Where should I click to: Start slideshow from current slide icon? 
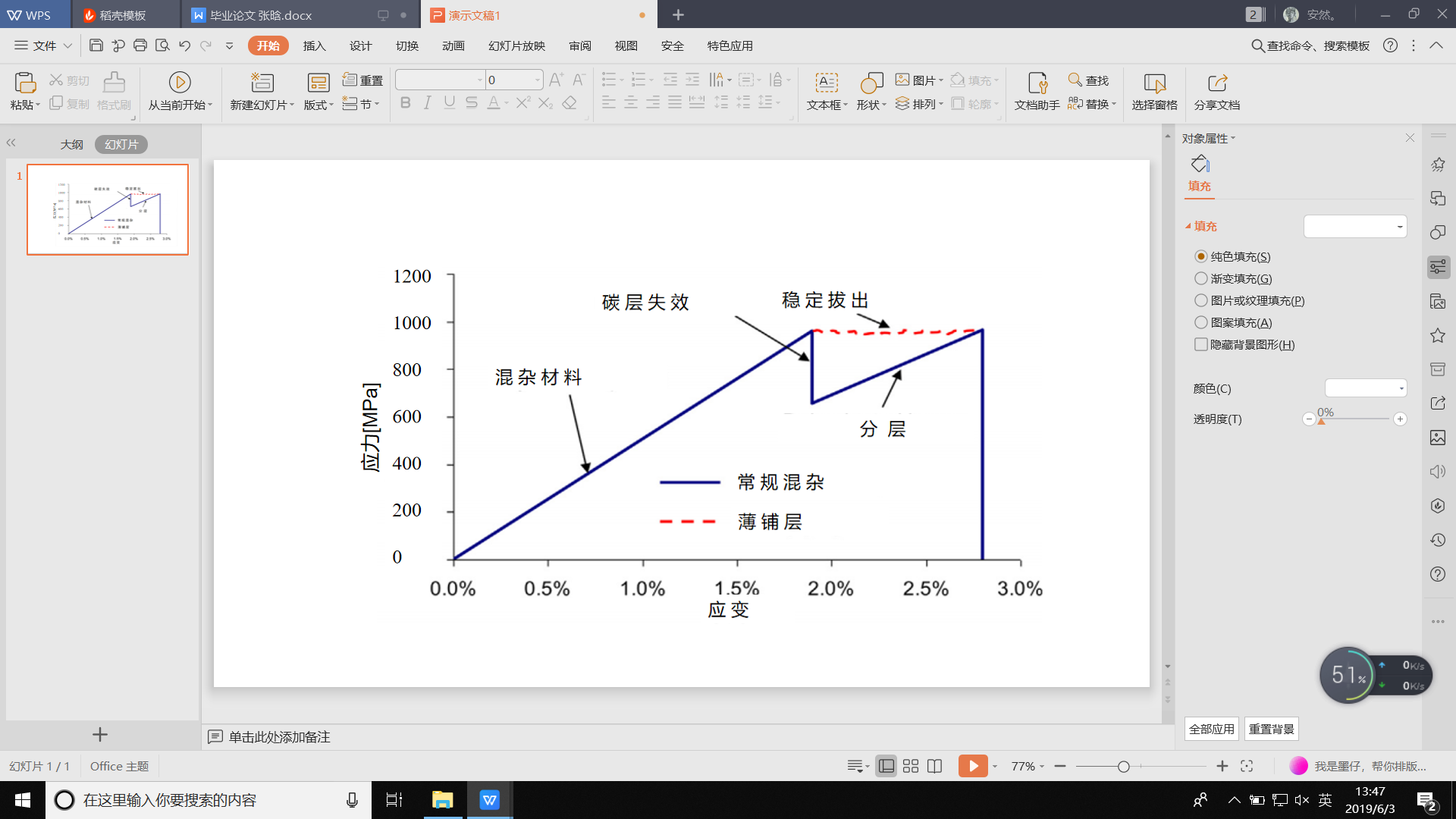[x=180, y=82]
